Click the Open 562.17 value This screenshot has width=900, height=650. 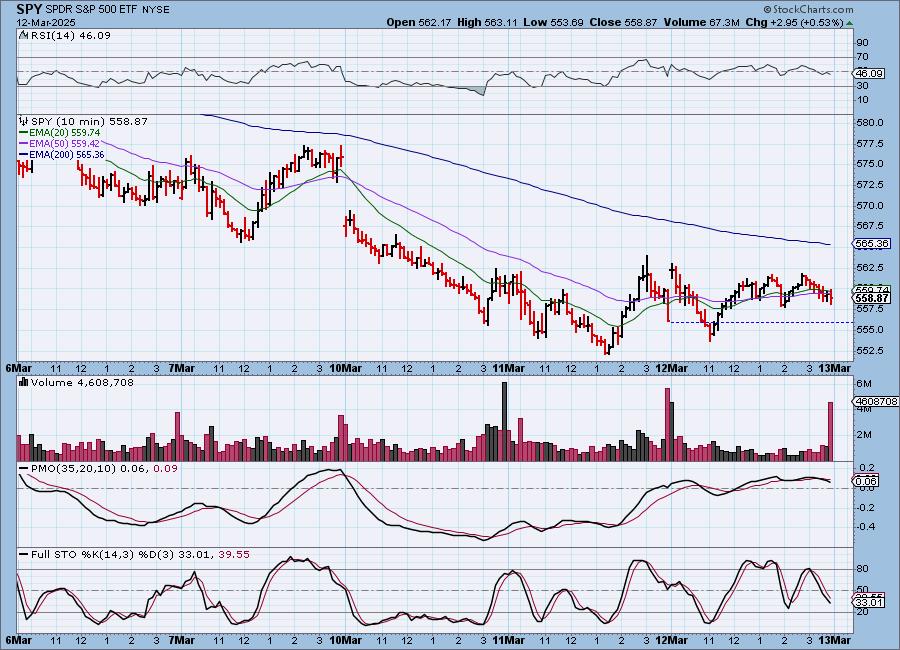point(420,22)
